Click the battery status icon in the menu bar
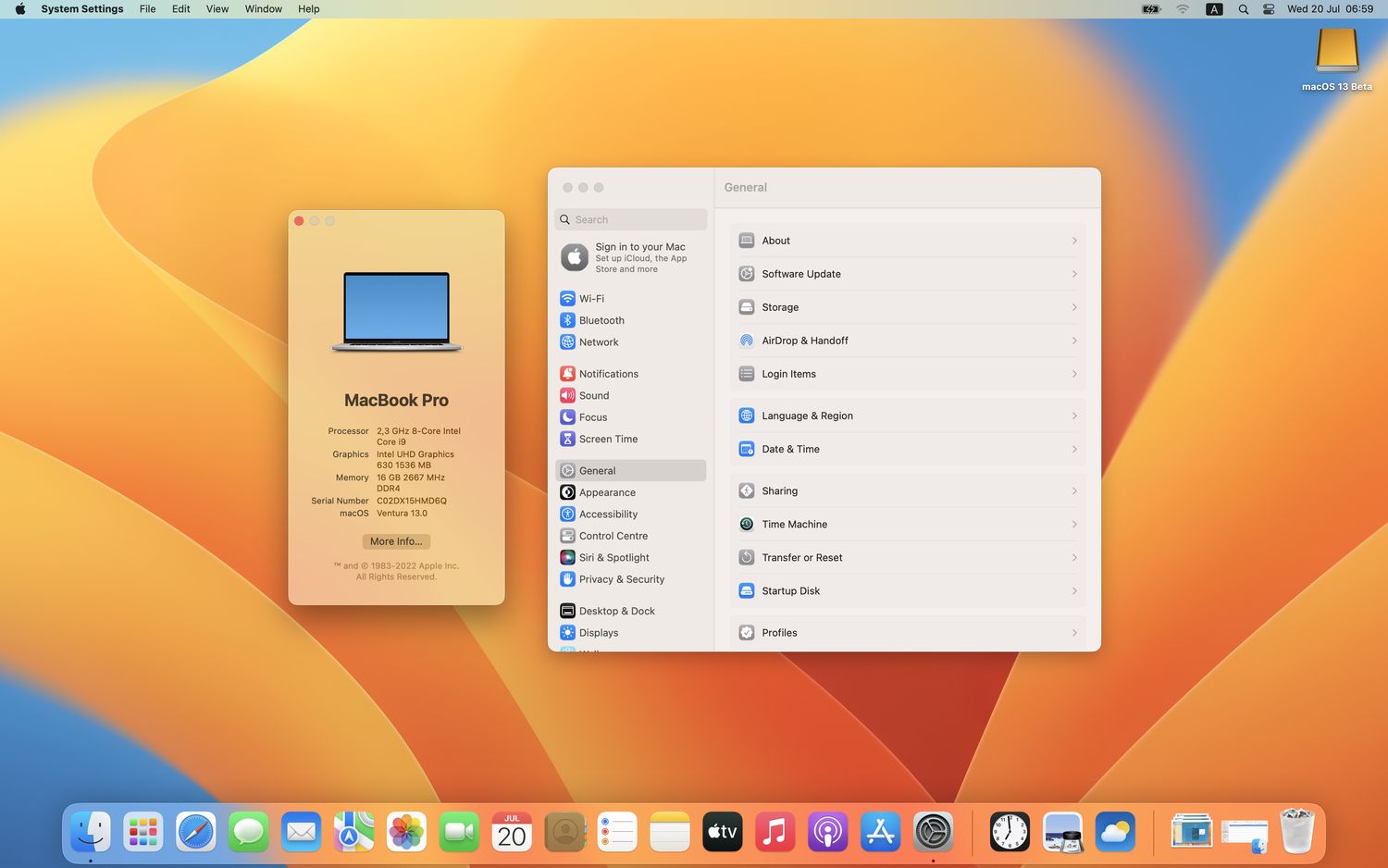 pos(1151,9)
